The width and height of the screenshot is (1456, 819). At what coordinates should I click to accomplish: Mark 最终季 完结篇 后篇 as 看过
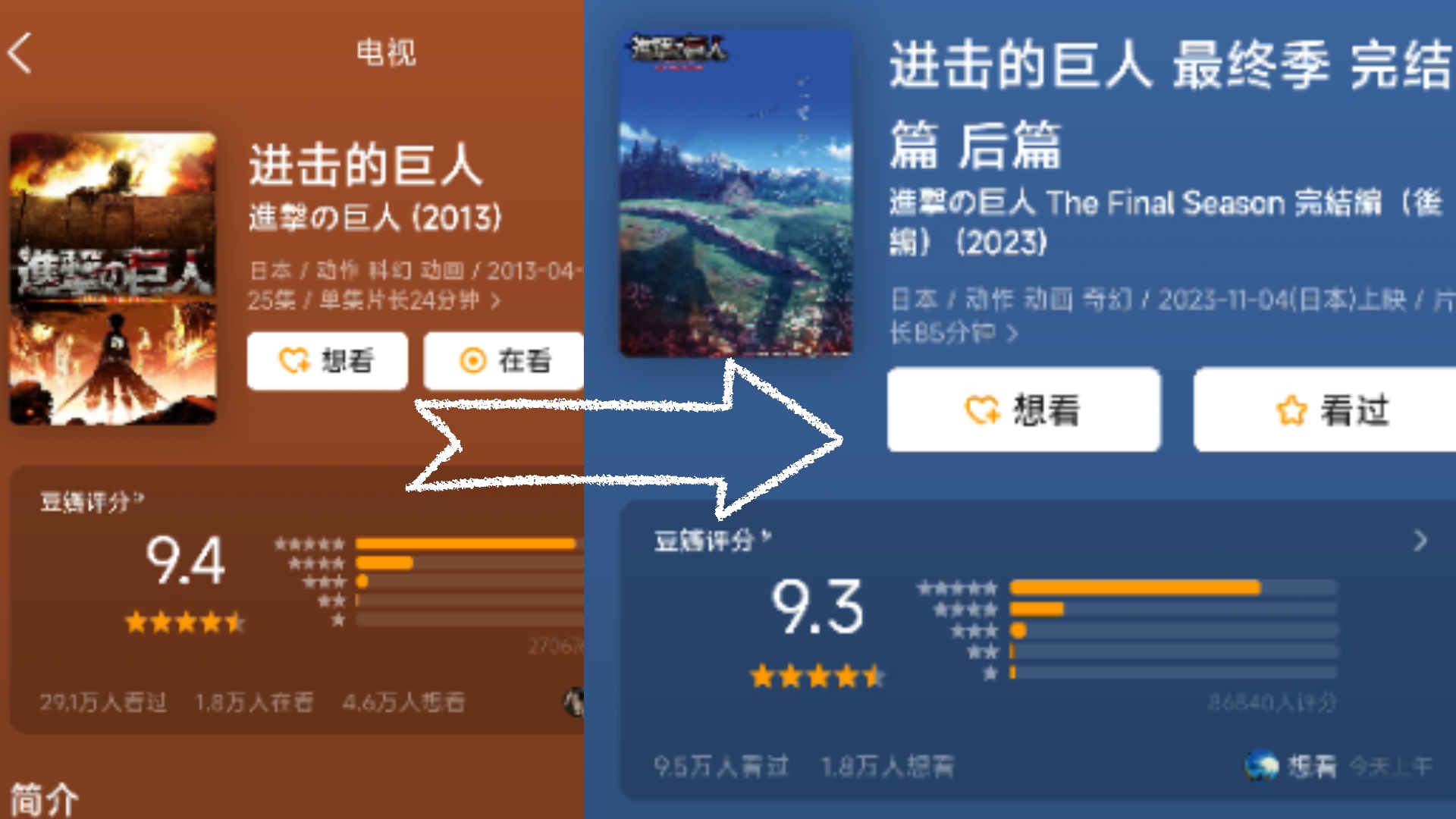pos(1325,409)
